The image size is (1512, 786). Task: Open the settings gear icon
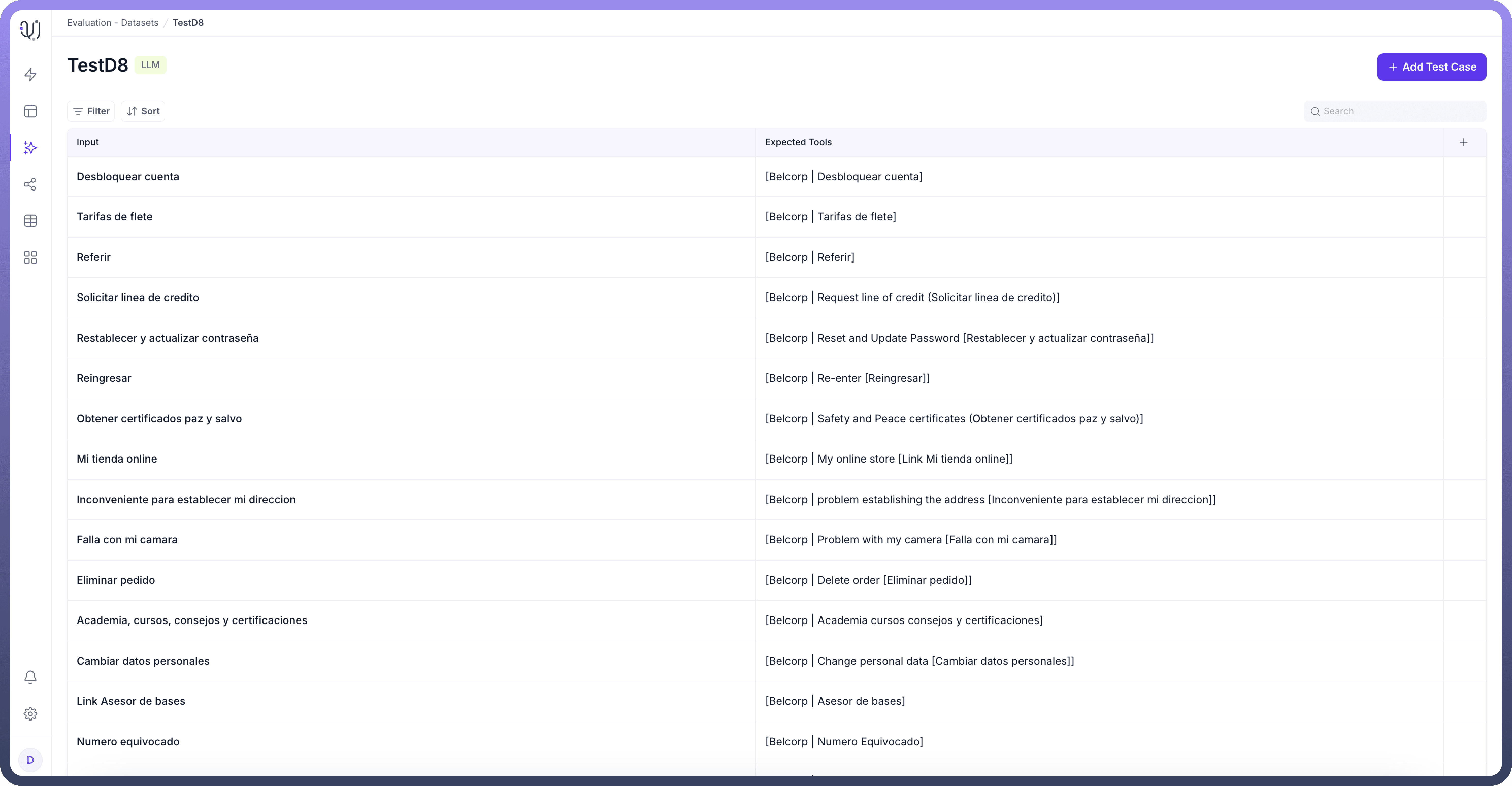30,714
